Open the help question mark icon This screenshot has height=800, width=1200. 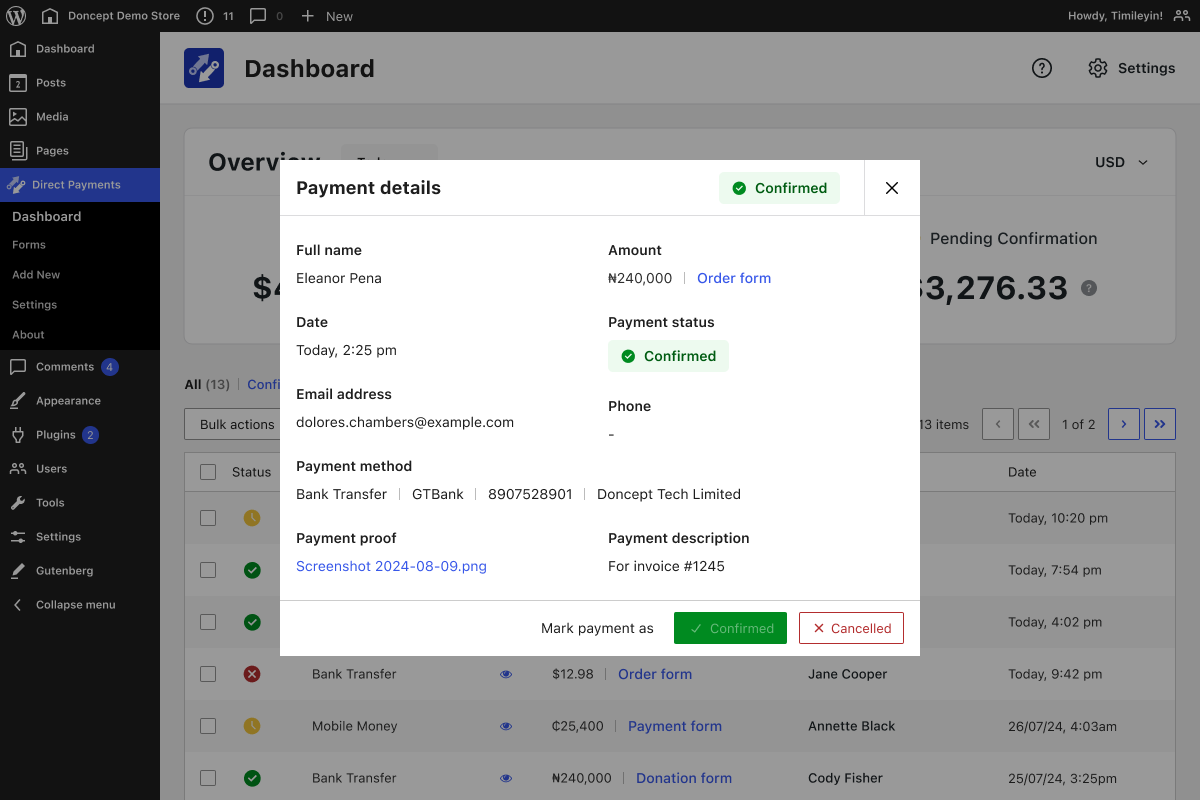pos(1042,68)
